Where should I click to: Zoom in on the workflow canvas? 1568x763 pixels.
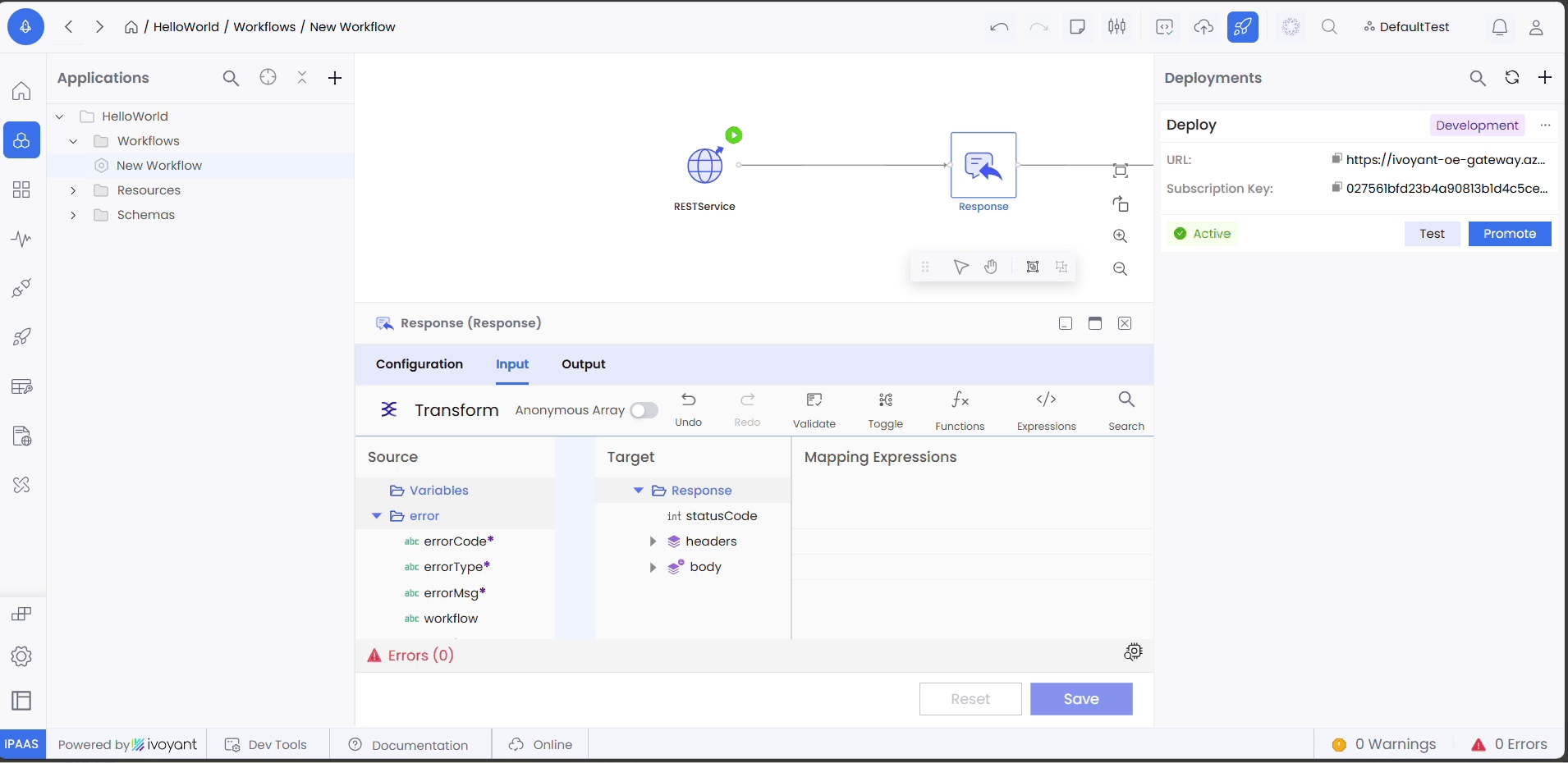point(1120,236)
